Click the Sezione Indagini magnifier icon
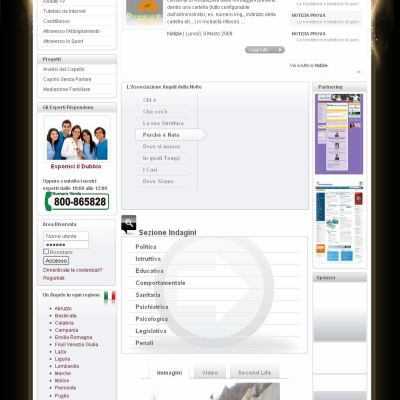The width and height of the screenshot is (400, 400). point(129,224)
